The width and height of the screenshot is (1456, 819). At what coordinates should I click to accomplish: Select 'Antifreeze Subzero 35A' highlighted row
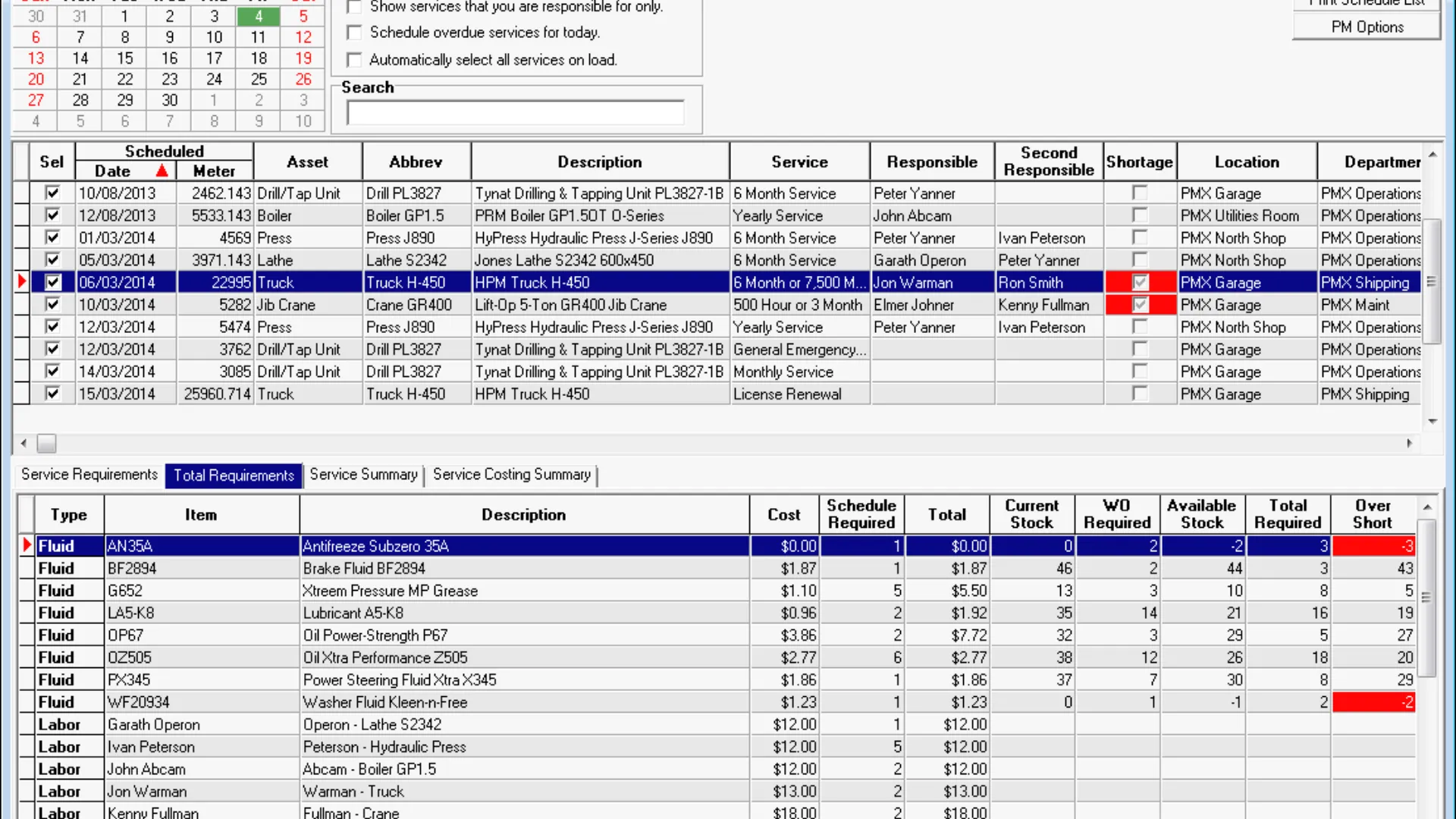pos(524,546)
